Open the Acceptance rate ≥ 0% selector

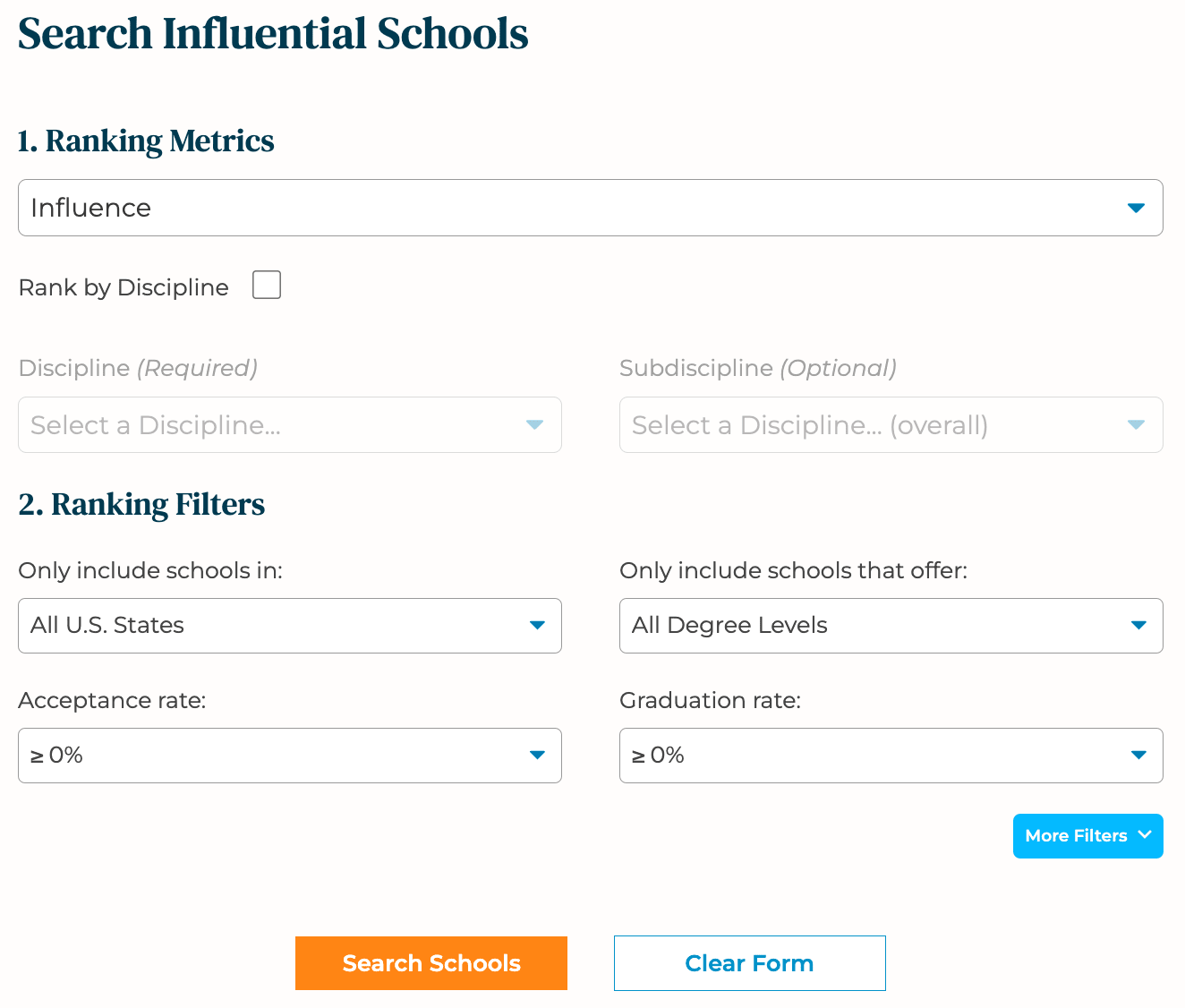289,756
